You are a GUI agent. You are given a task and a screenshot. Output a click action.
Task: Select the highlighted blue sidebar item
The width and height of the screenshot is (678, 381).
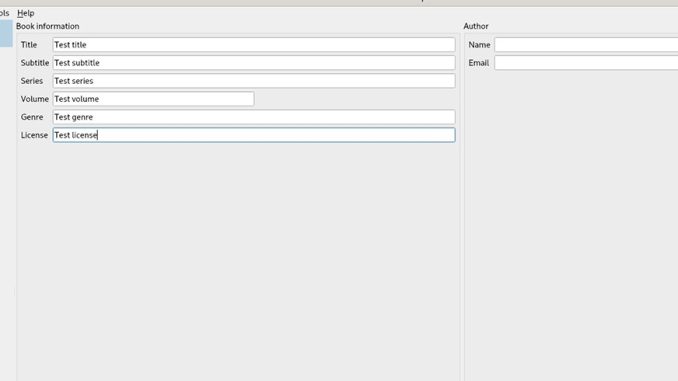[x=6, y=33]
